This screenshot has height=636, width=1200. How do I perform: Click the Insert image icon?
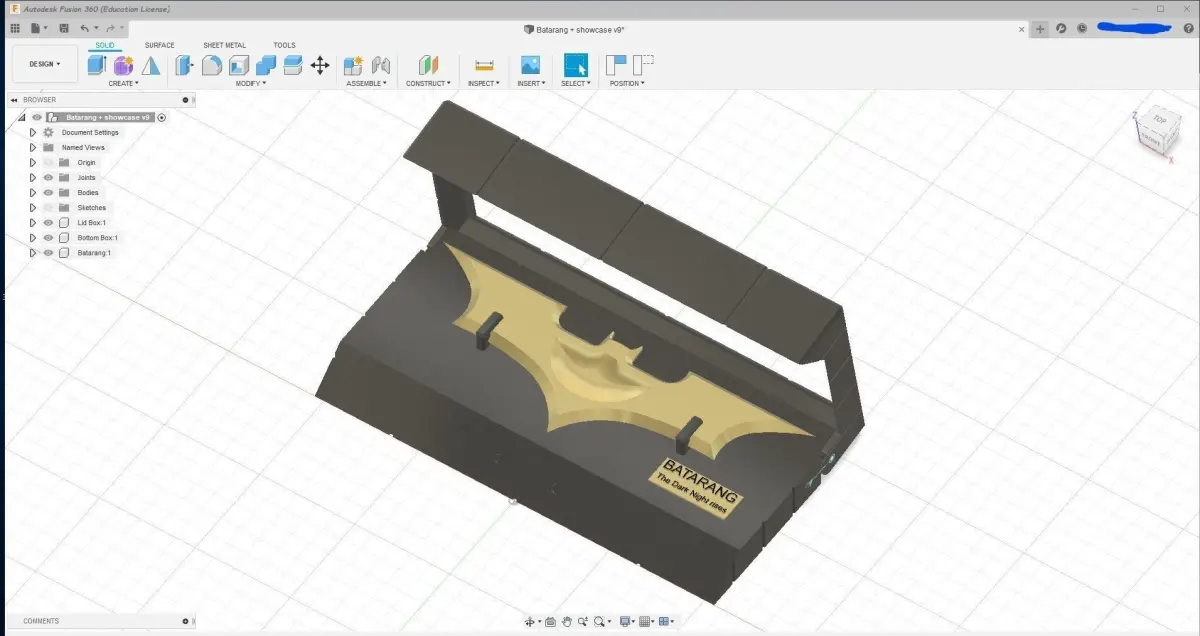coord(530,65)
